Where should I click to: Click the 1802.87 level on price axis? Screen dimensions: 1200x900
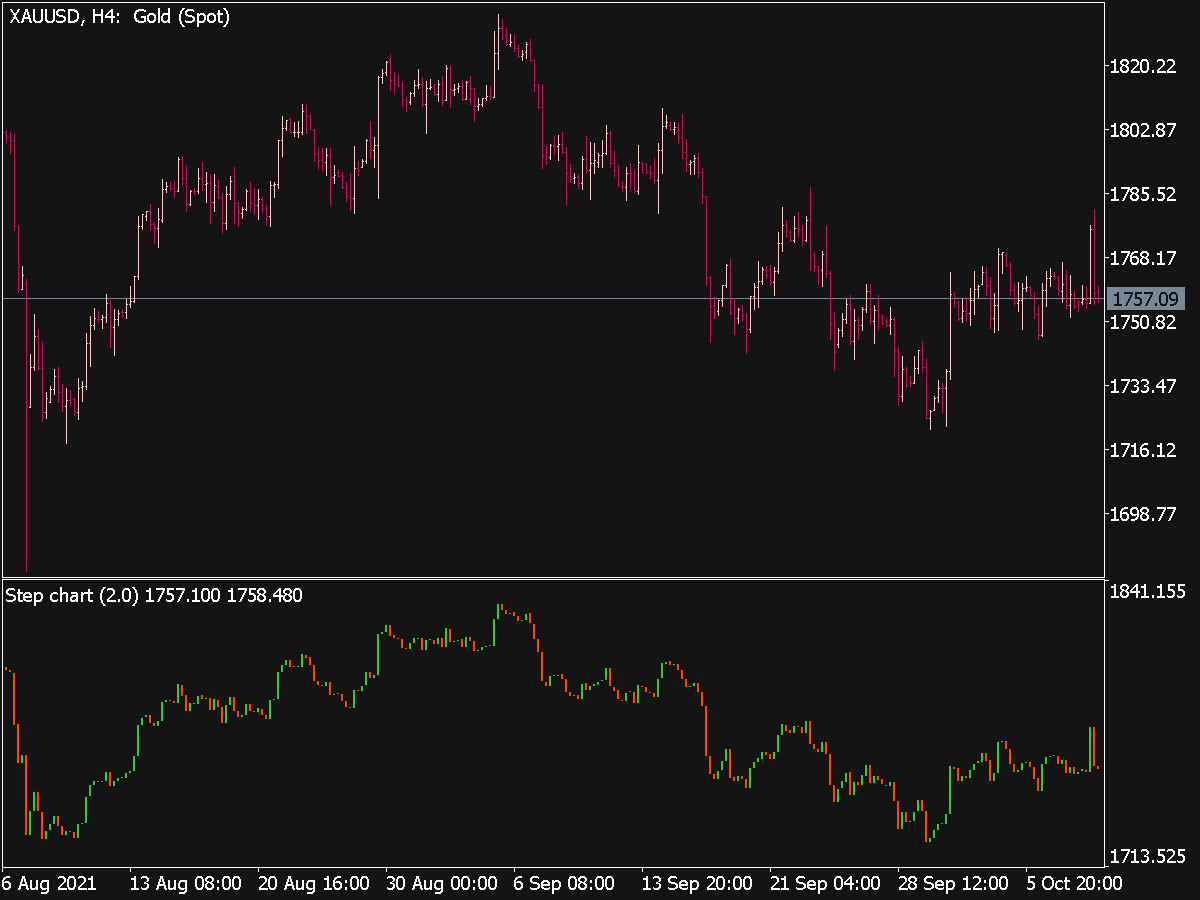click(x=1143, y=131)
